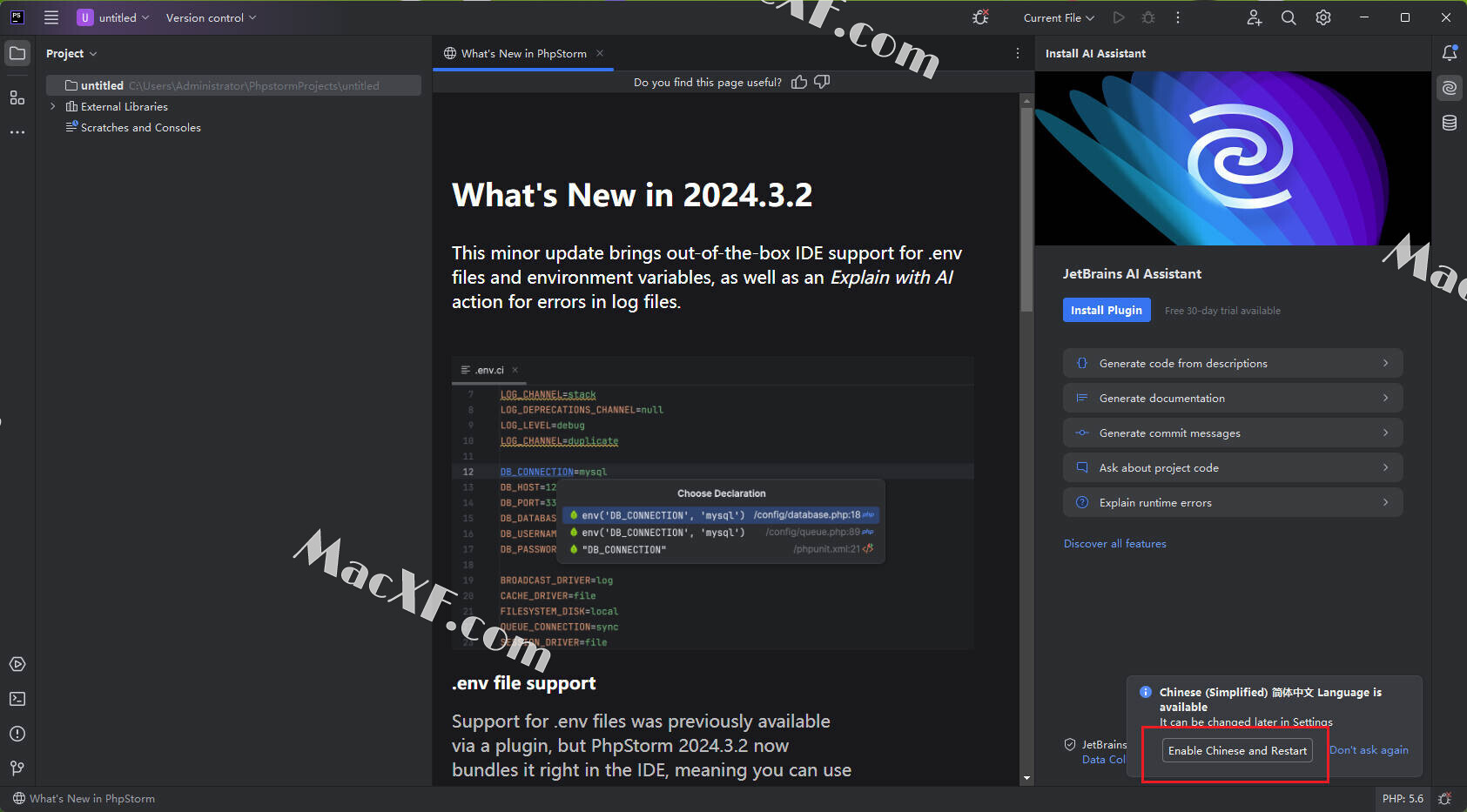Screen dimensions: 1467x812
Task: Click the Debug button in toolbar
Action: [x=1148, y=17]
